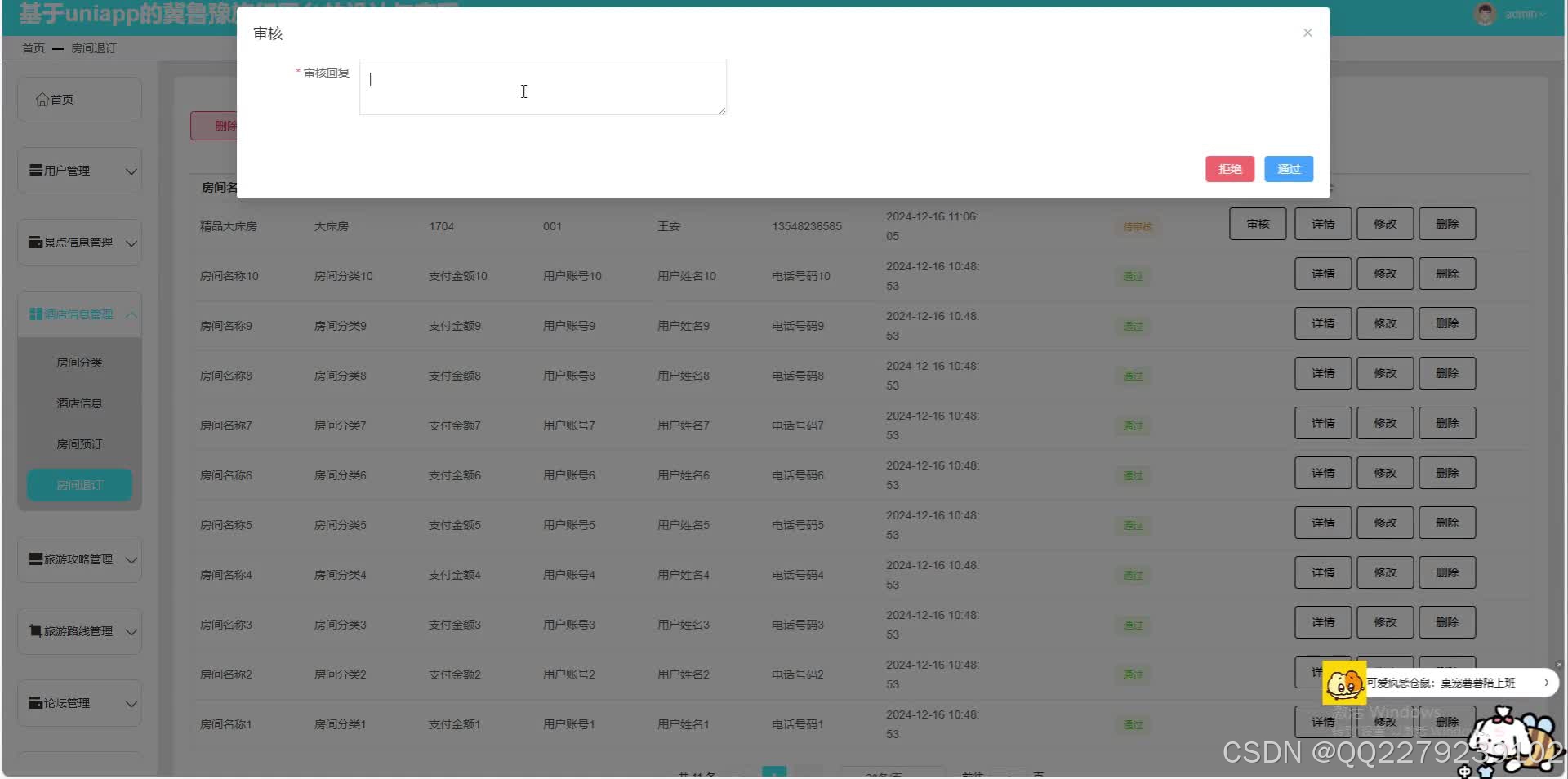Image resolution: width=1568 pixels, height=779 pixels.
Task: Click the 景点信息管理 sidebar icon
Action: 34,242
